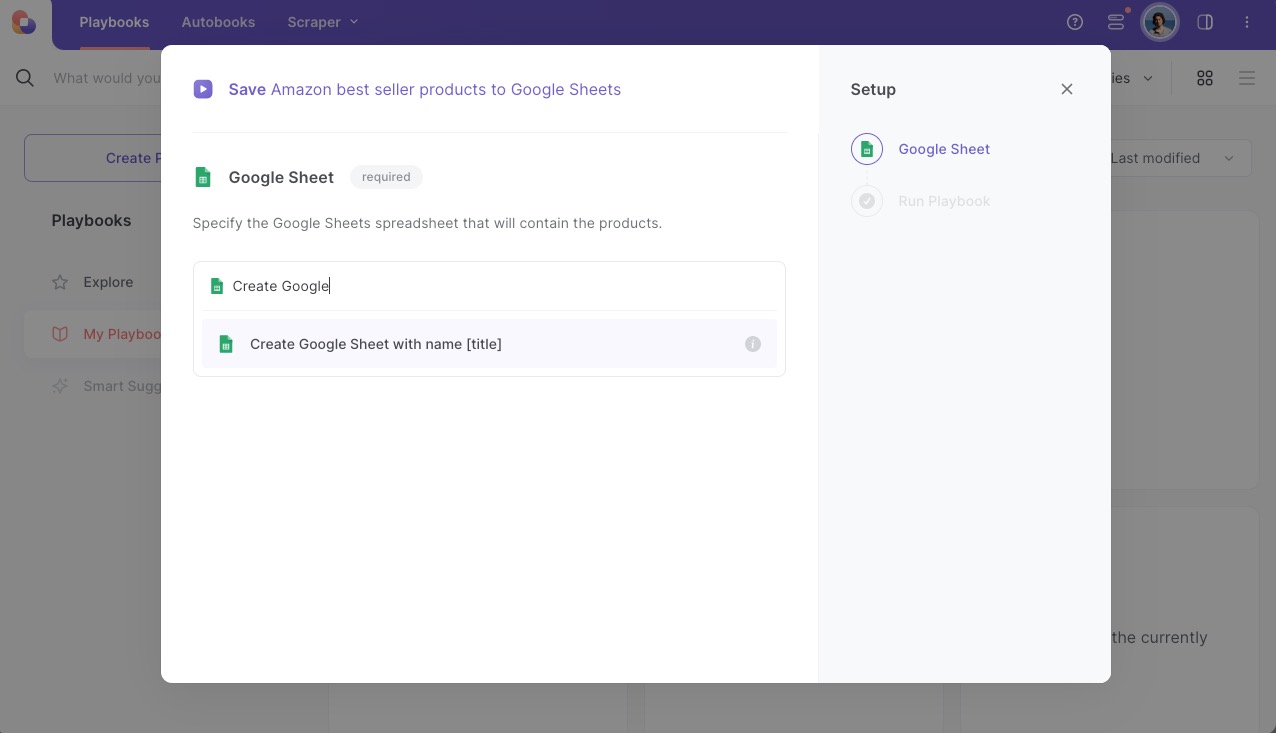Click the Run Playbook checkmark step icon
Image resolution: width=1276 pixels, height=733 pixels.
(x=867, y=201)
